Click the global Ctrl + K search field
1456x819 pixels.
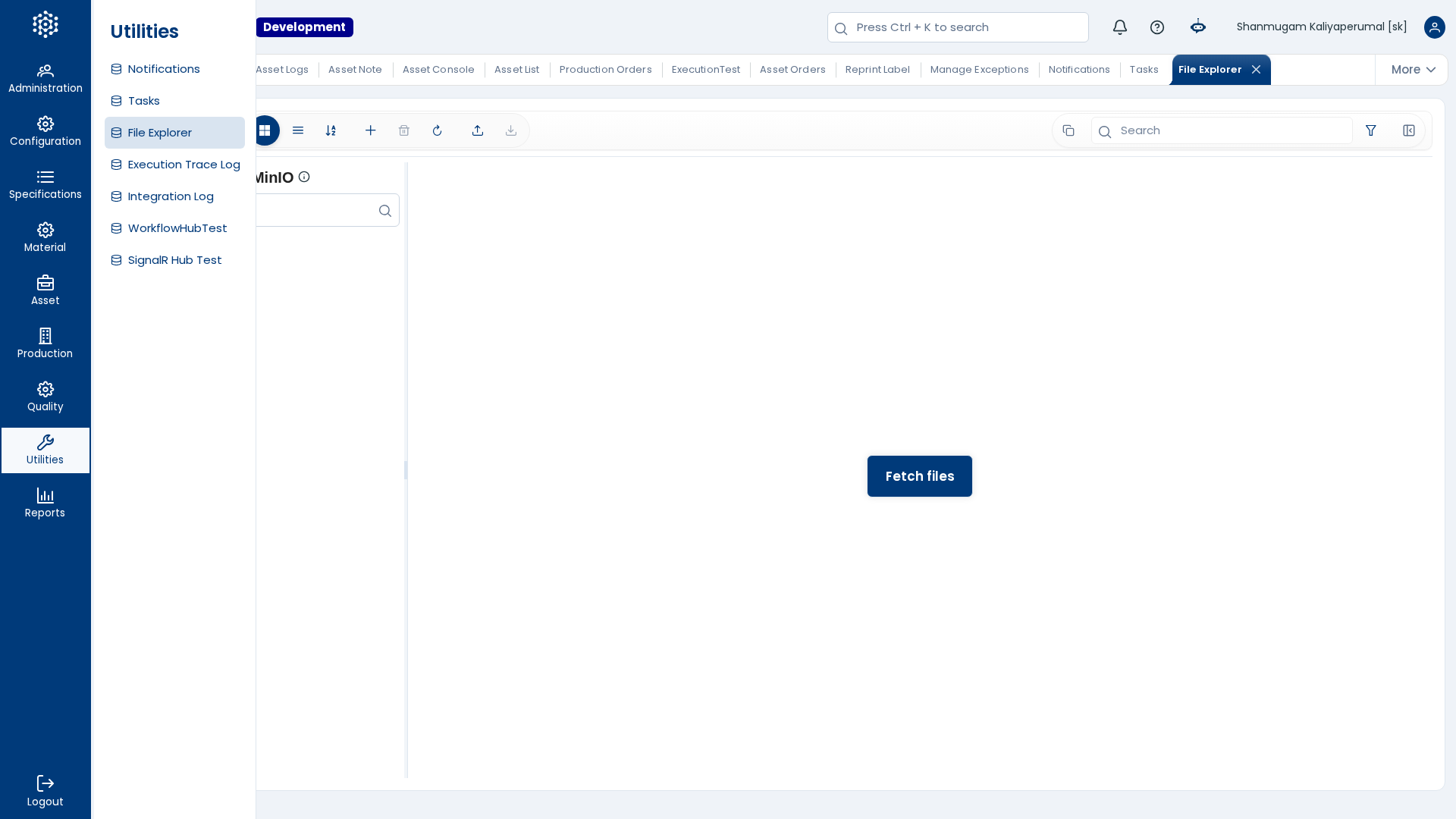(958, 27)
